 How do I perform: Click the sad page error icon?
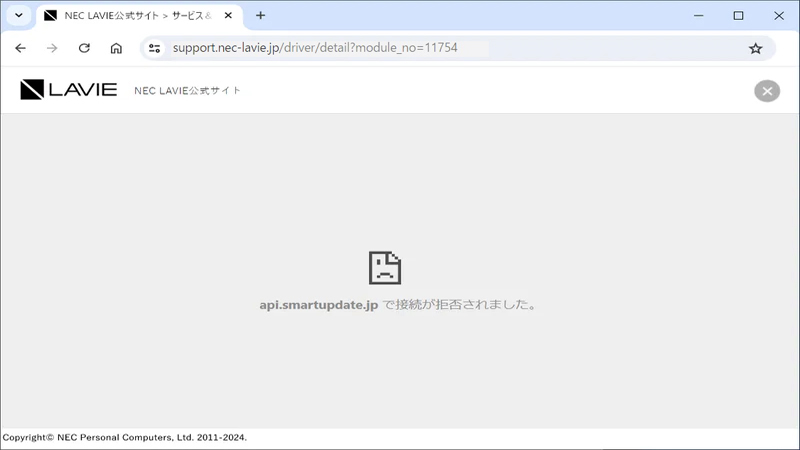click(385, 267)
